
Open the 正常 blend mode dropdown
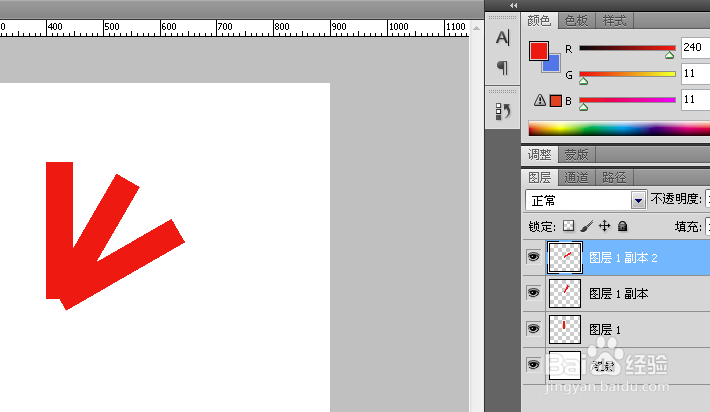585,200
